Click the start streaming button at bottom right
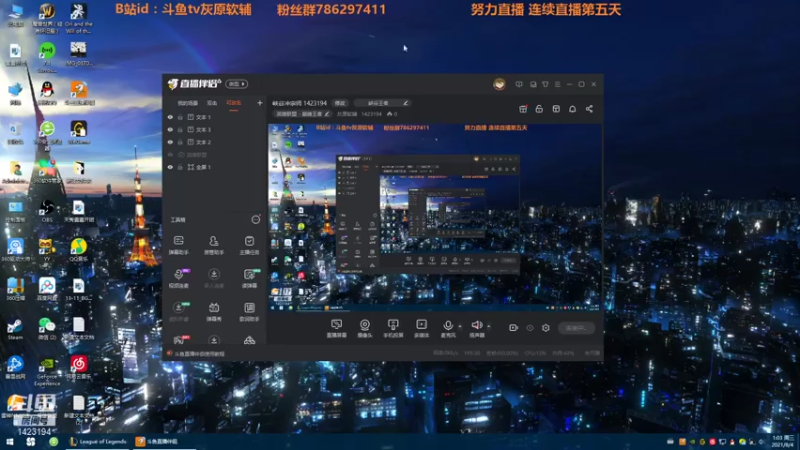800x450 pixels. pos(577,328)
